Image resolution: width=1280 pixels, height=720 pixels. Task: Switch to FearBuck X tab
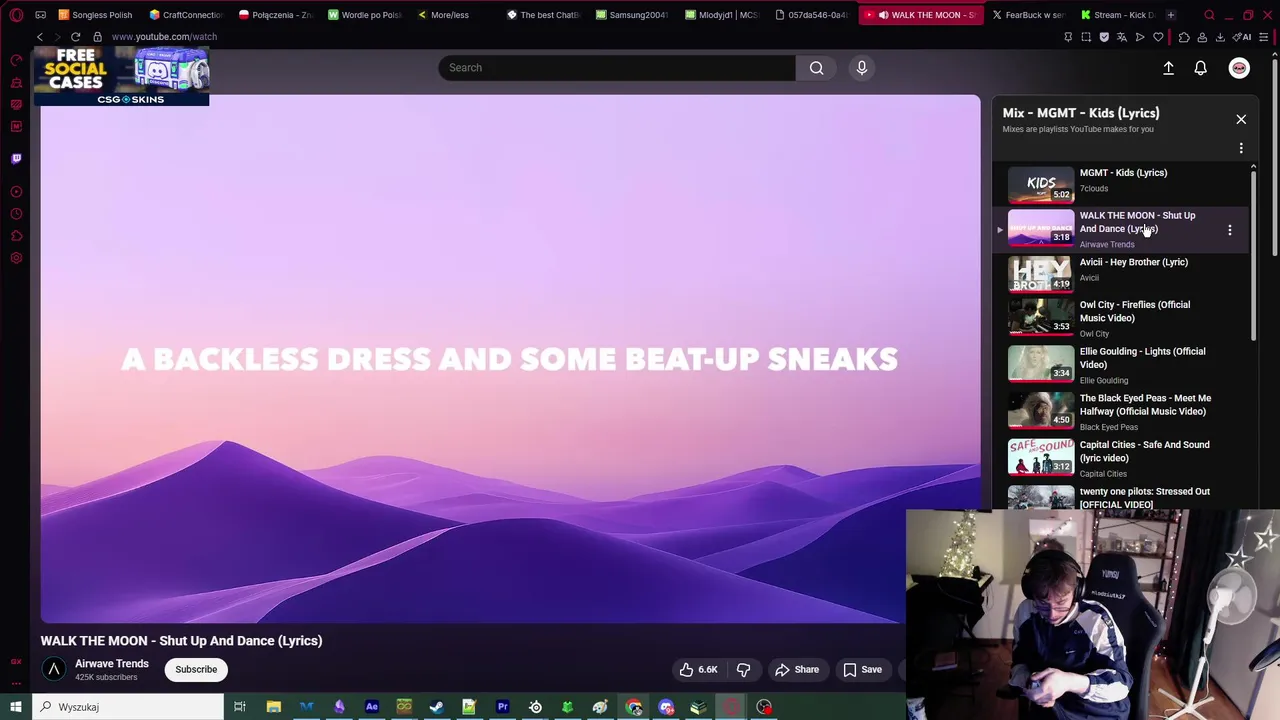[1027, 15]
